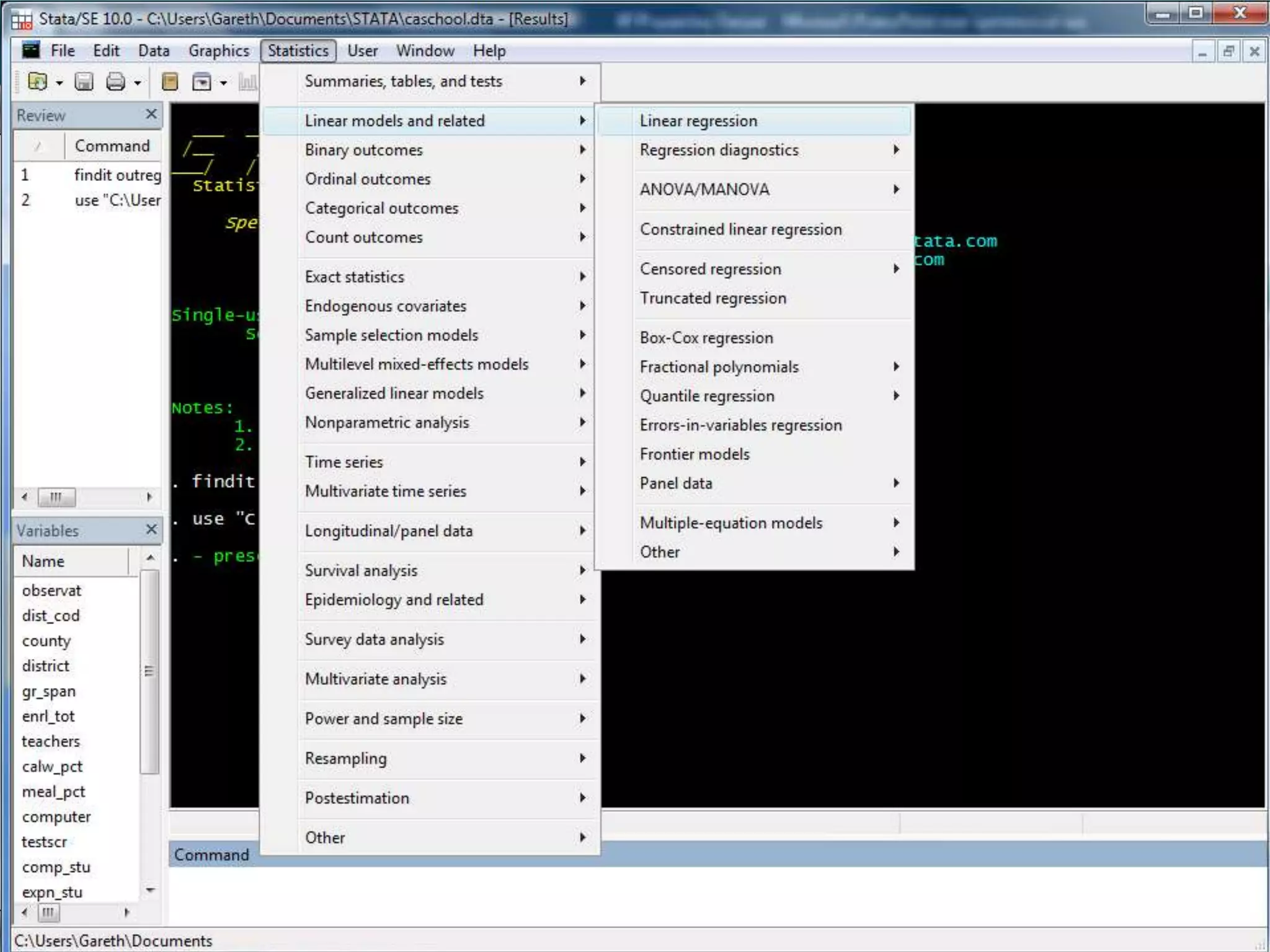This screenshot has height=952, width=1270.
Task: Choose Constrained linear regression menu item
Action: pyautogui.click(x=740, y=229)
